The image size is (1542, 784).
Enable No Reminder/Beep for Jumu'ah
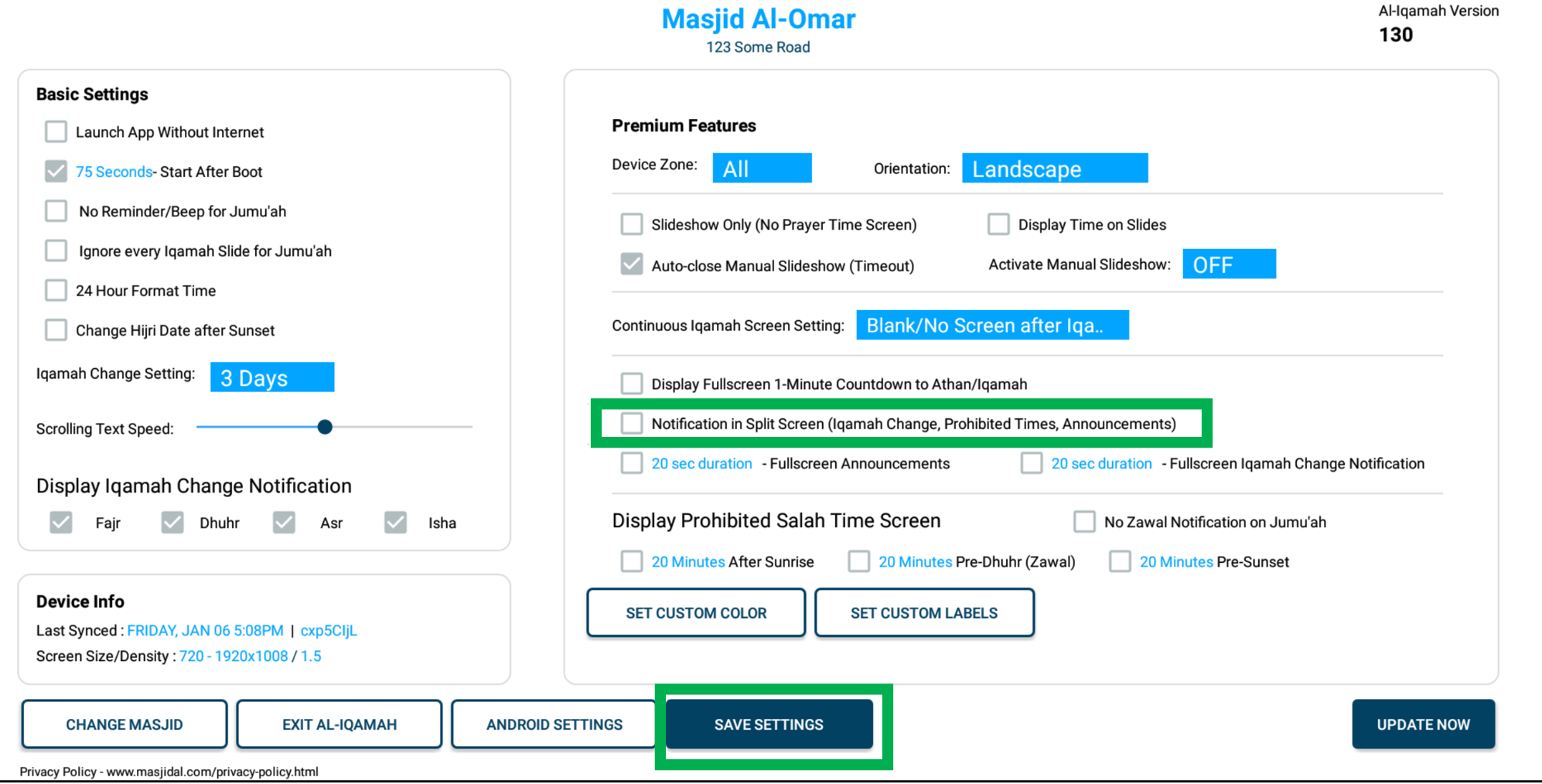(x=56, y=210)
